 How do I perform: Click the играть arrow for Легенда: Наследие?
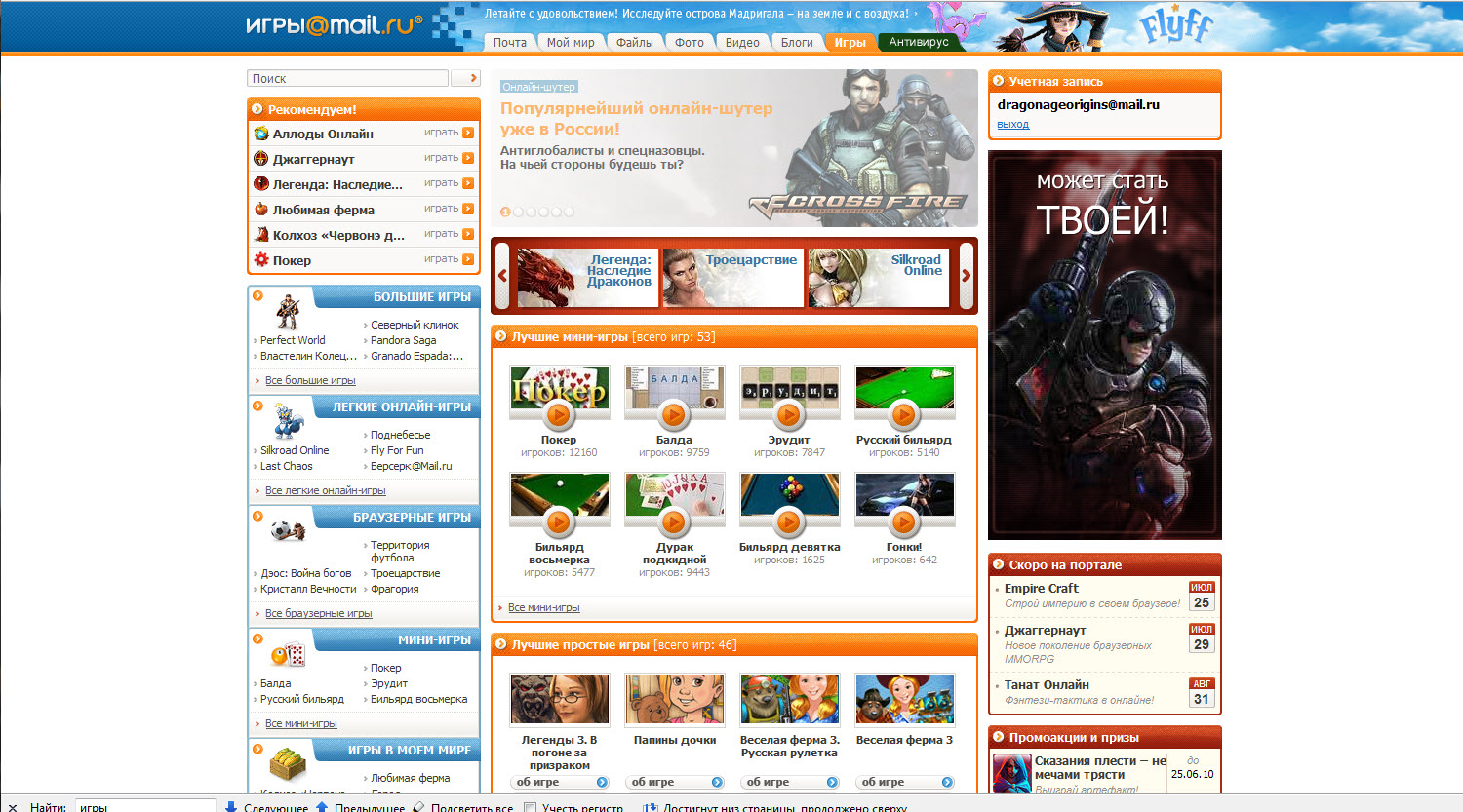coord(468,183)
